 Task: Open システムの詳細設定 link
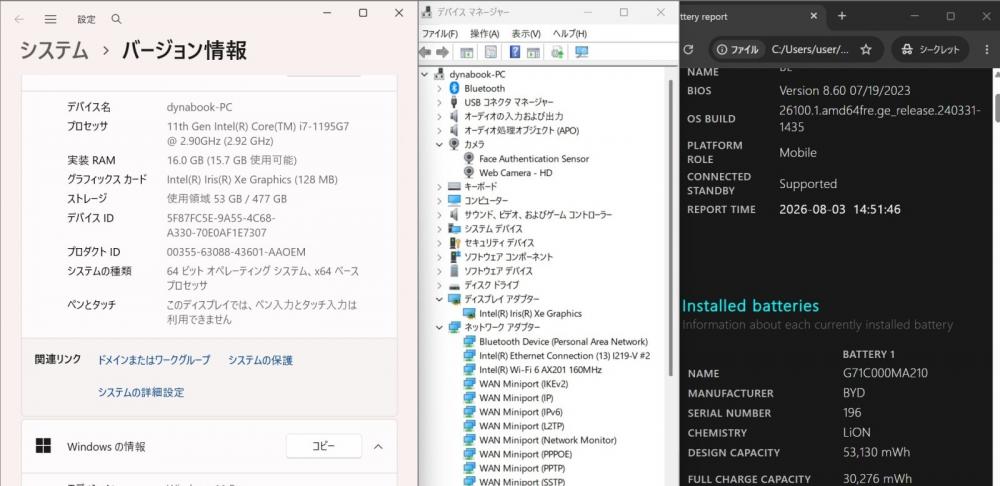click(x=141, y=392)
